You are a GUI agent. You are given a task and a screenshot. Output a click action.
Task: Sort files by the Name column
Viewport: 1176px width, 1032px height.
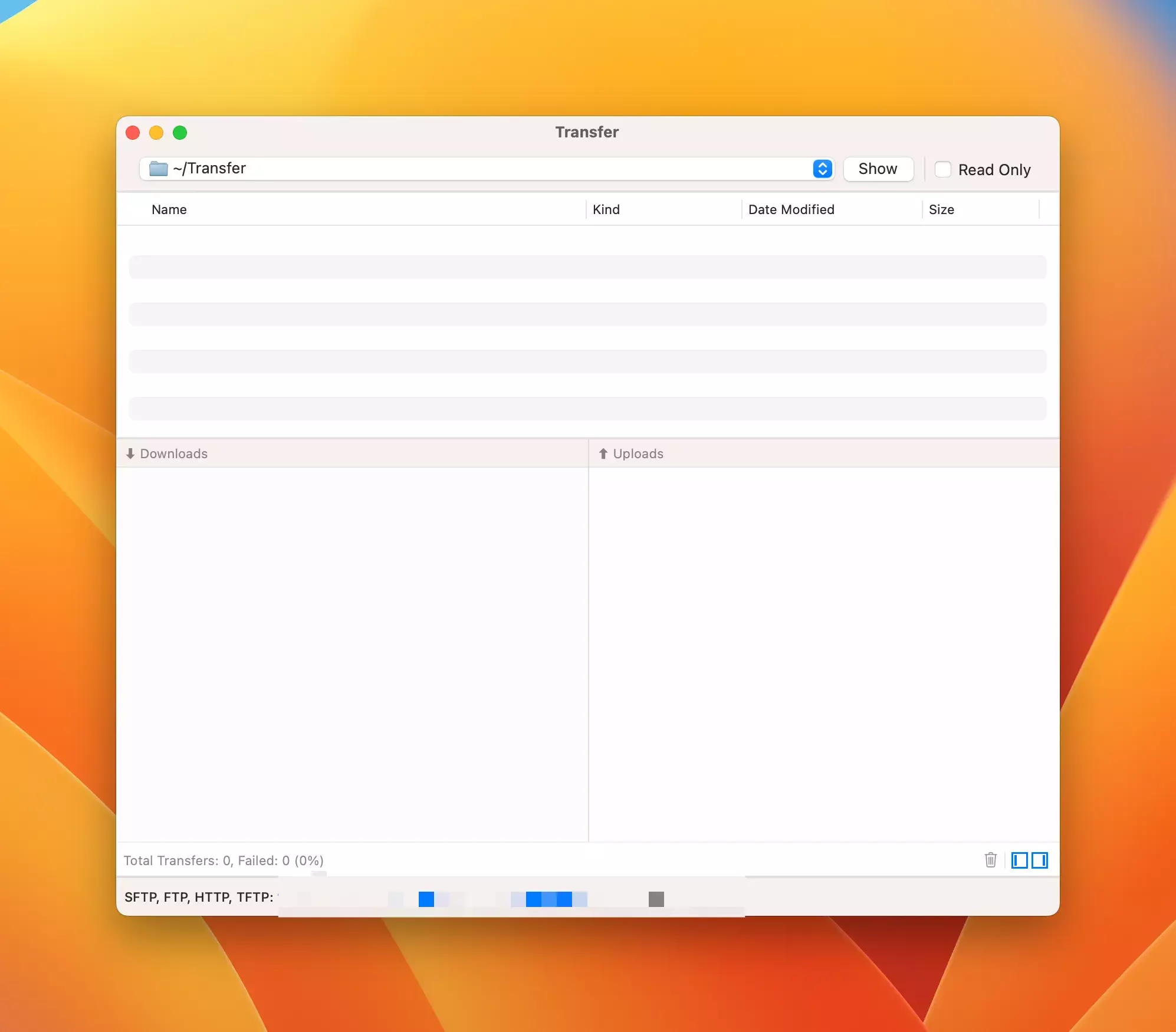click(x=169, y=209)
